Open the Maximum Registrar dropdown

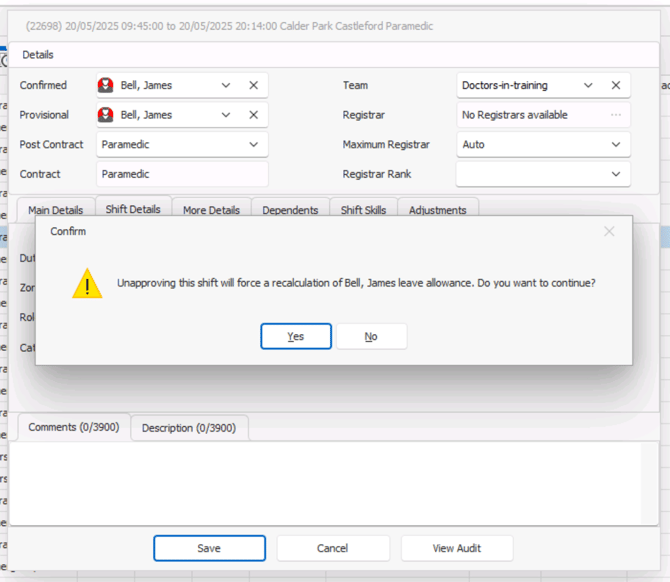pyautogui.click(x=616, y=144)
